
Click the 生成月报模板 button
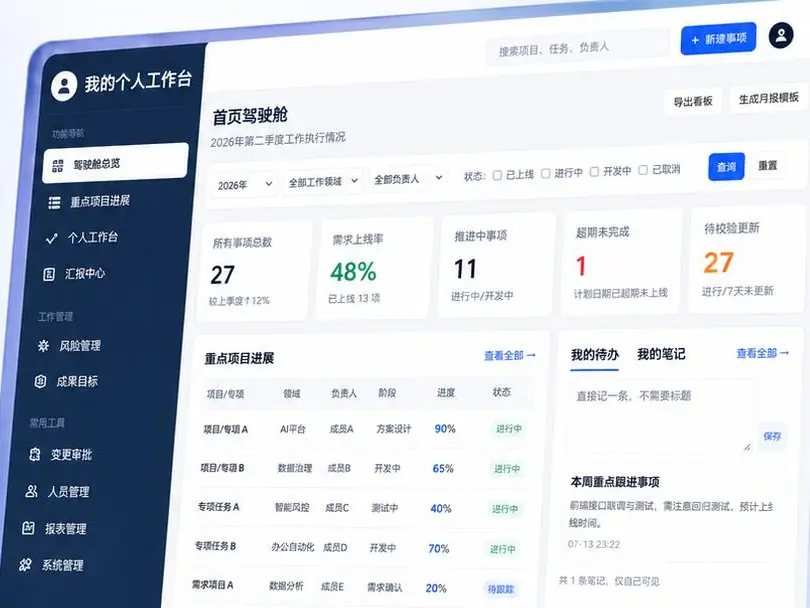click(768, 98)
